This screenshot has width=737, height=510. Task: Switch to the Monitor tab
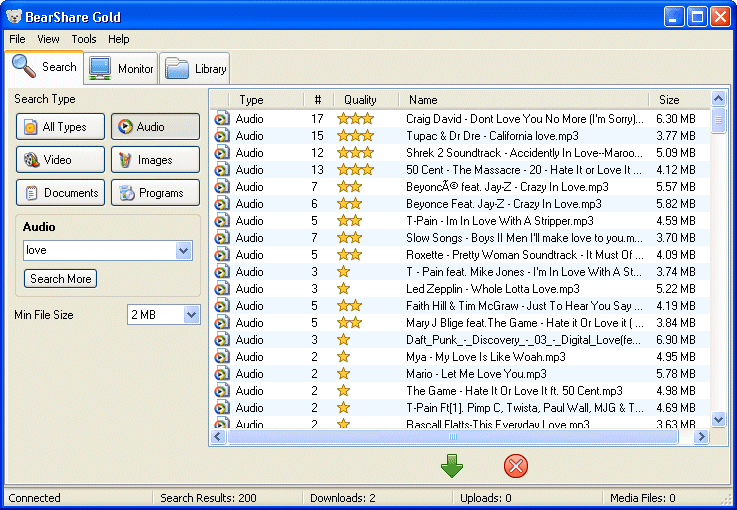pyautogui.click(x=121, y=69)
